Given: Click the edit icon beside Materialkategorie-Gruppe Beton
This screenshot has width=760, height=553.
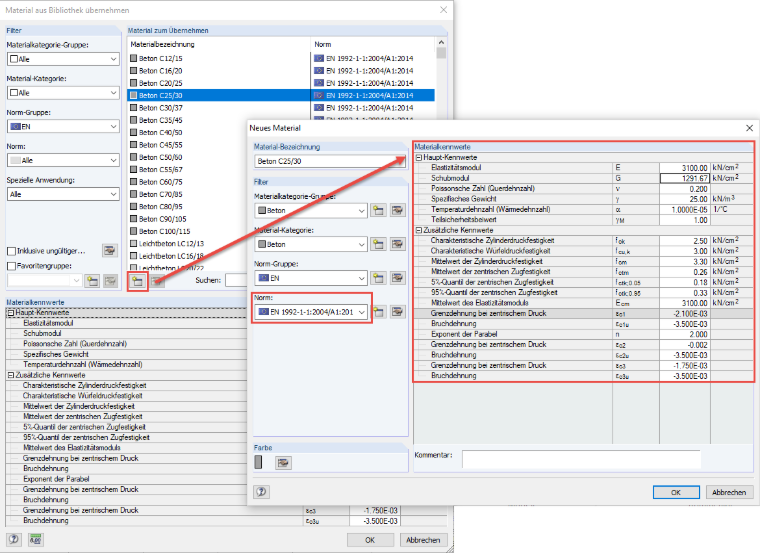Looking at the screenshot, I should tap(397, 210).
